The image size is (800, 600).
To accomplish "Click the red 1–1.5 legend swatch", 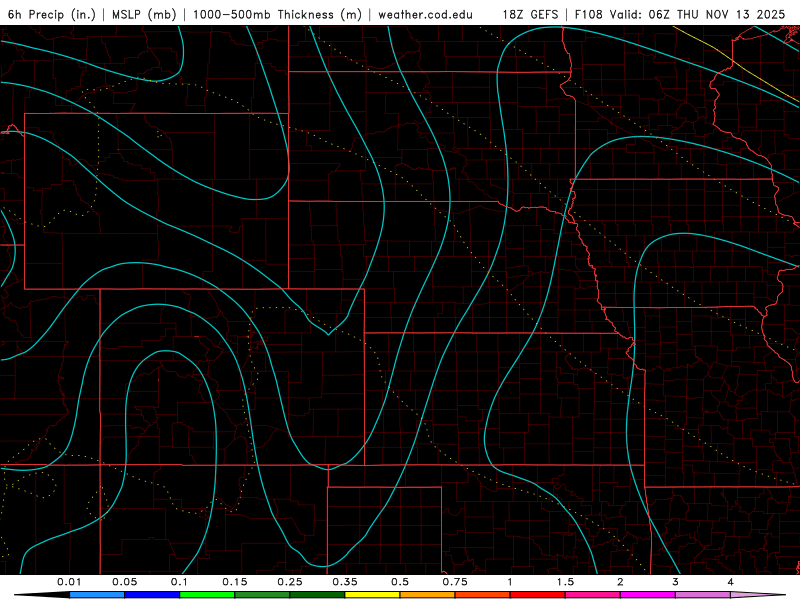I will [x=538, y=595].
